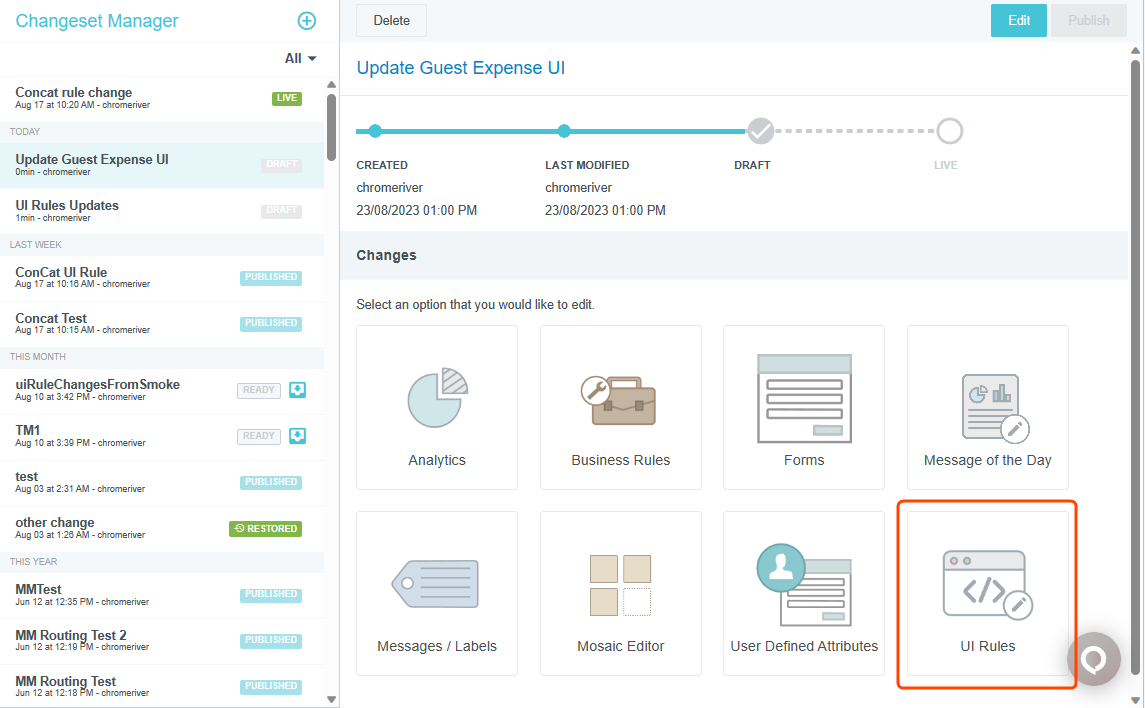Open the Messages / Labels tag tile

click(437, 593)
